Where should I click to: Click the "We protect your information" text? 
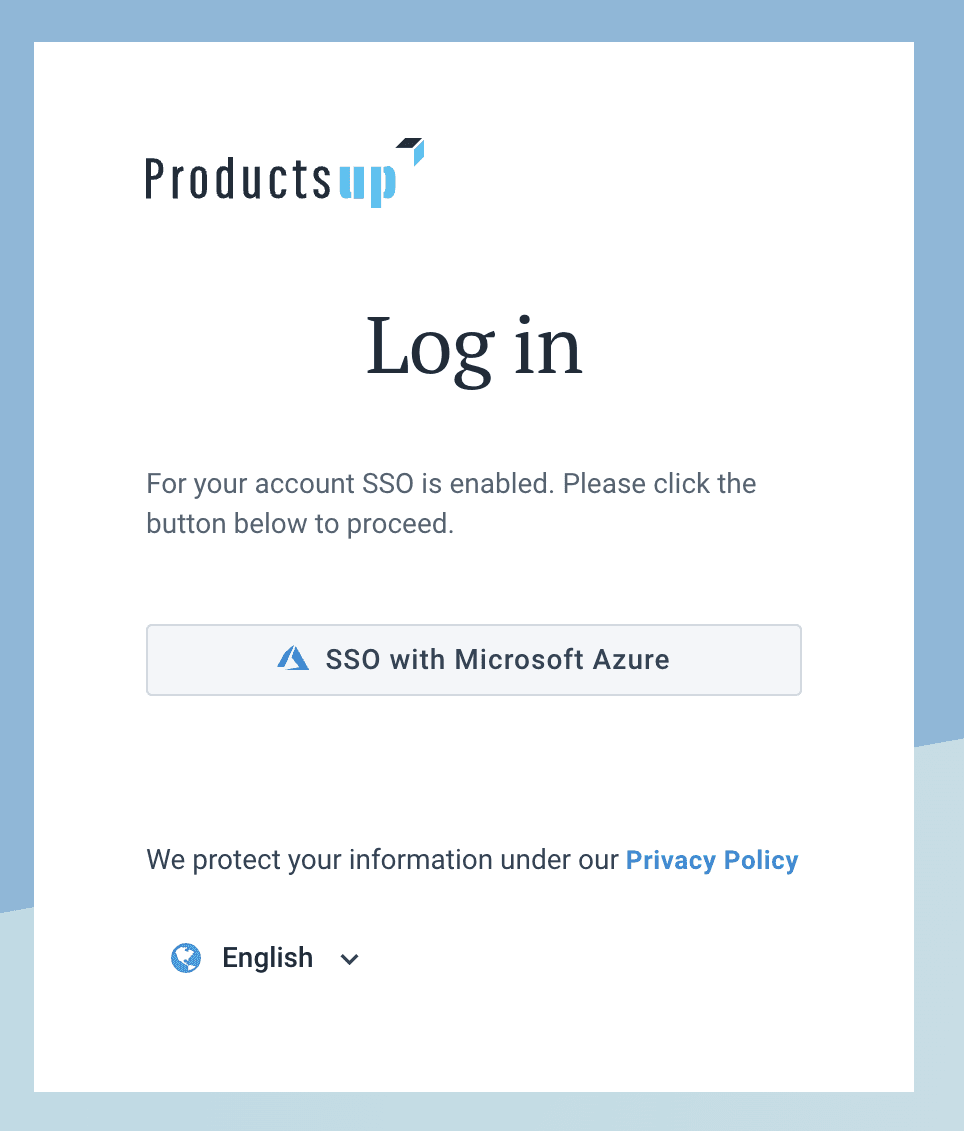[x=383, y=860]
